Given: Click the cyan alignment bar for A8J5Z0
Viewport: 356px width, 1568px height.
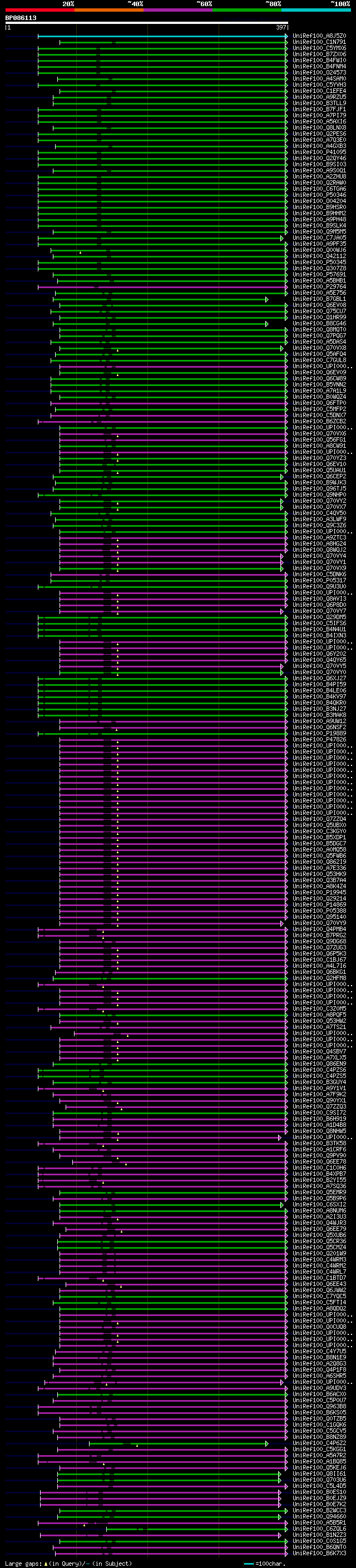Looking at the screenshot, I should [162, 36].
